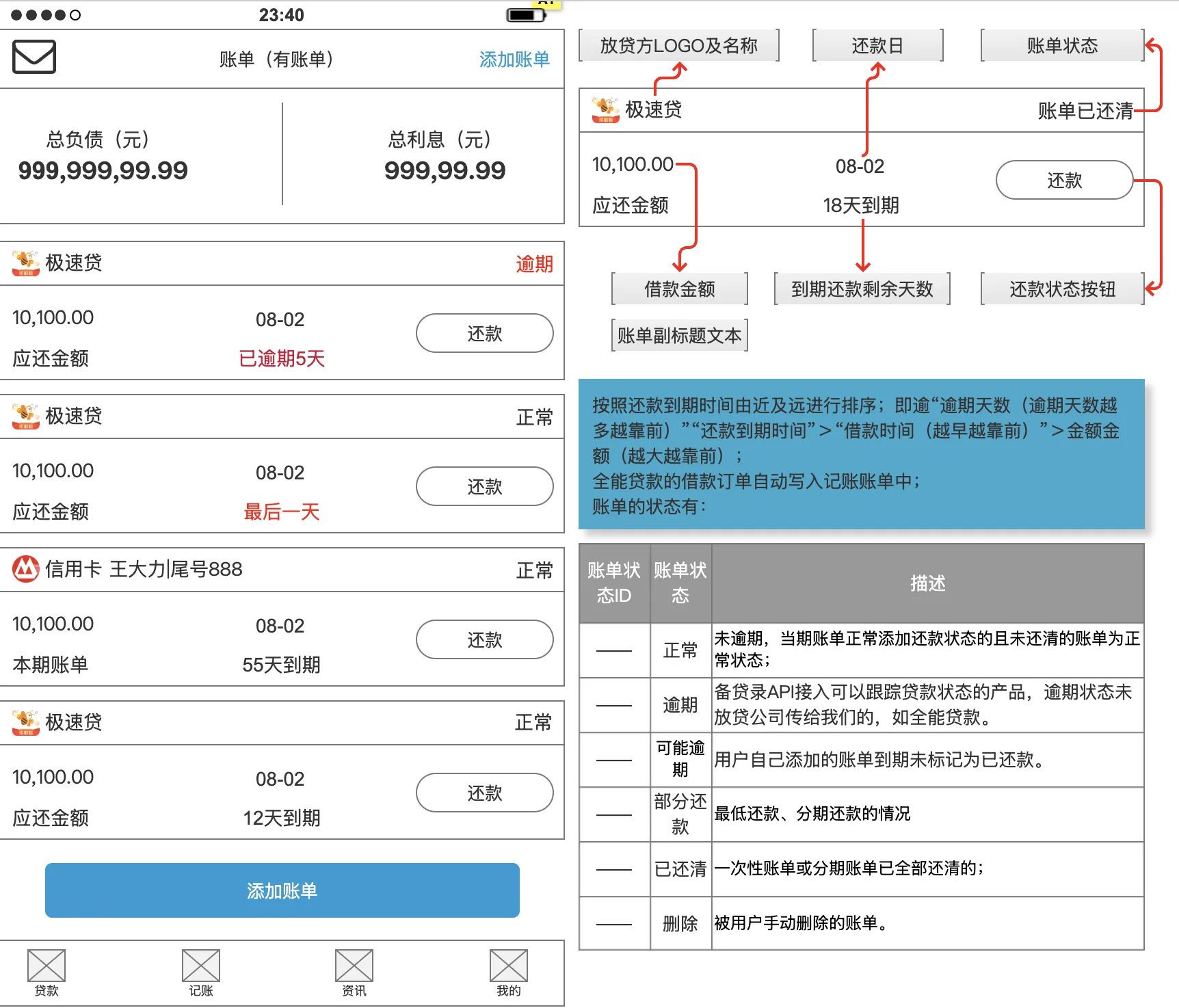Click the envelope message icon top left
The width and height of the screenshot is (1179, 1008).
point(33,57)
